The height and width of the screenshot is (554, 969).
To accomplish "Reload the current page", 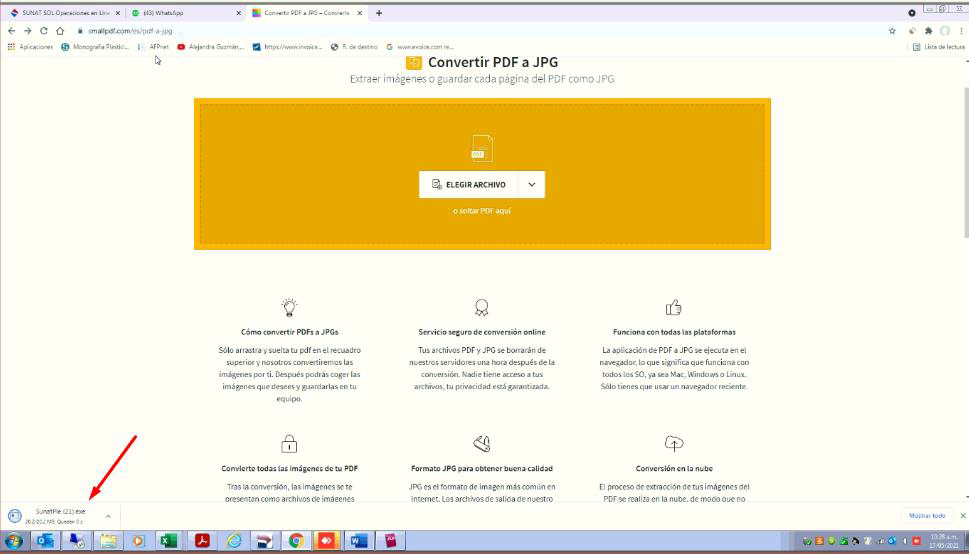I will click(42, 31).
